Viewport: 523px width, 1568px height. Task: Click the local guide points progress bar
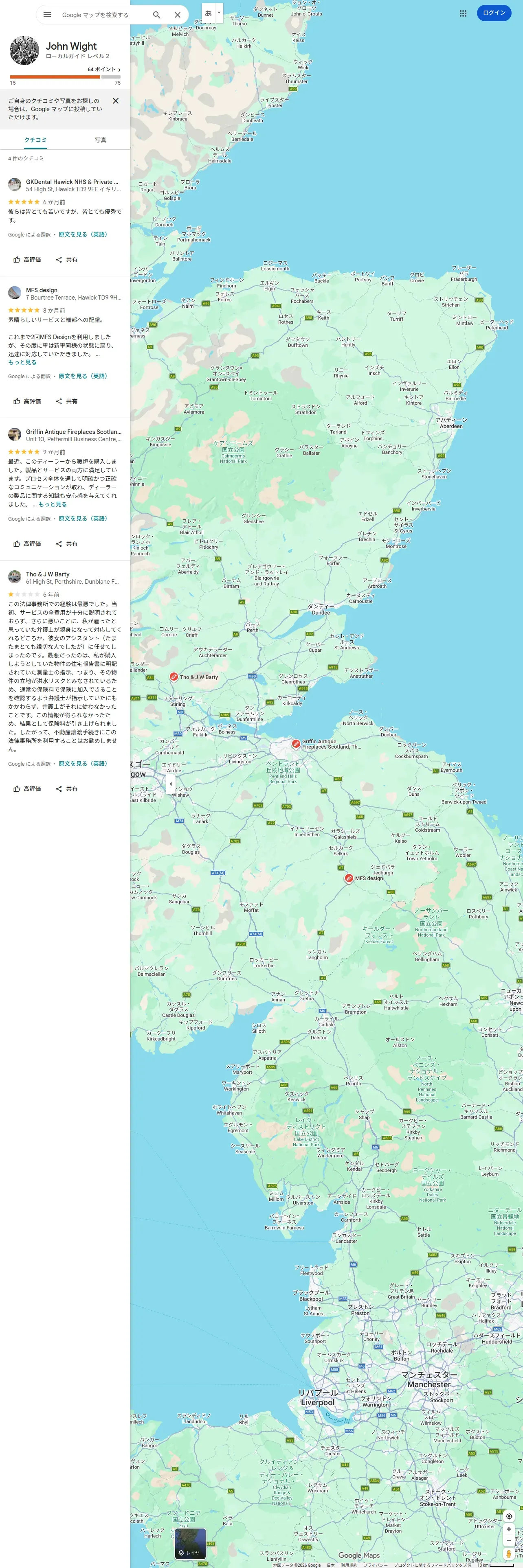65,77
